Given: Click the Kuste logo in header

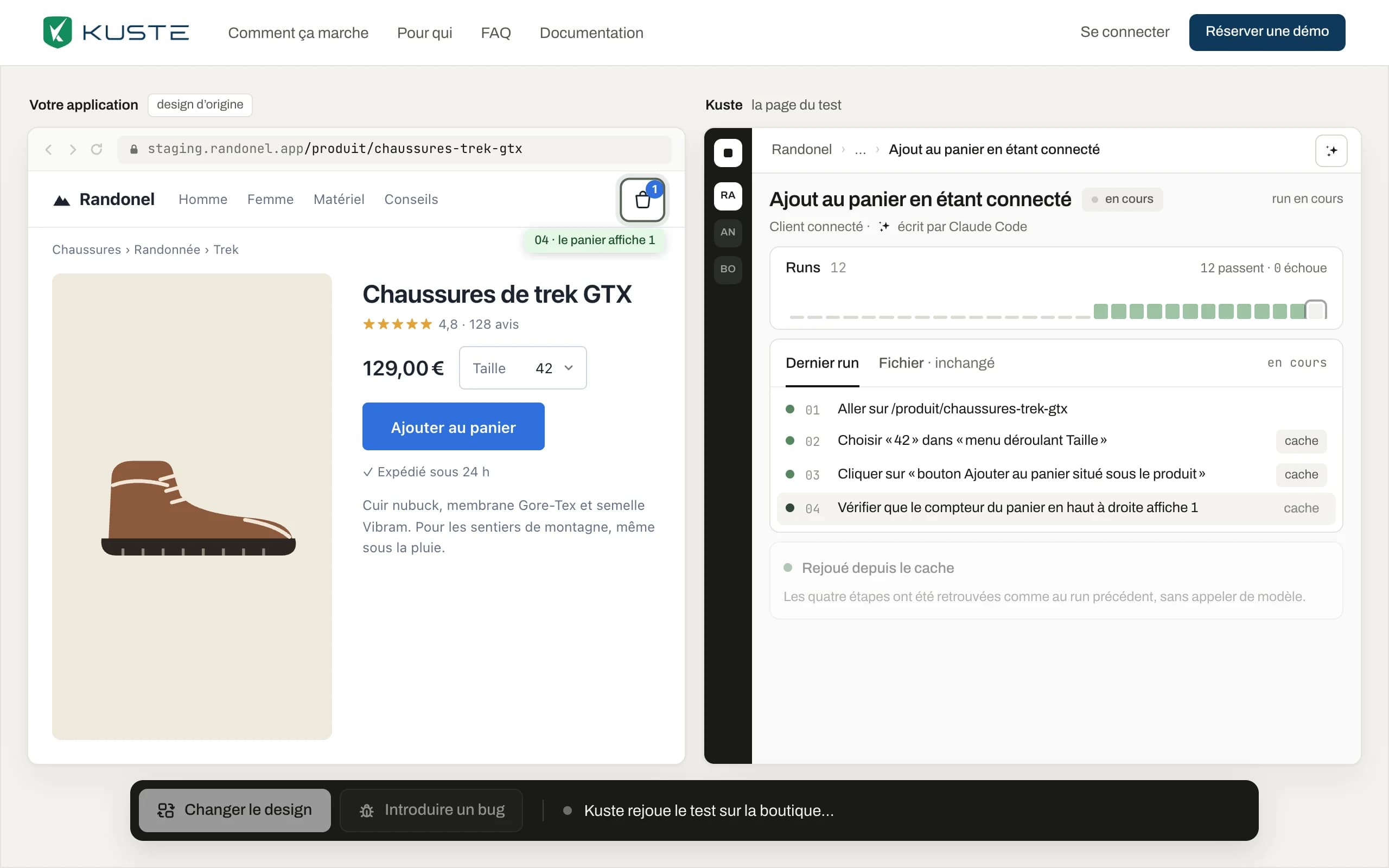Looking at the screenshot, I should [116, 32].
